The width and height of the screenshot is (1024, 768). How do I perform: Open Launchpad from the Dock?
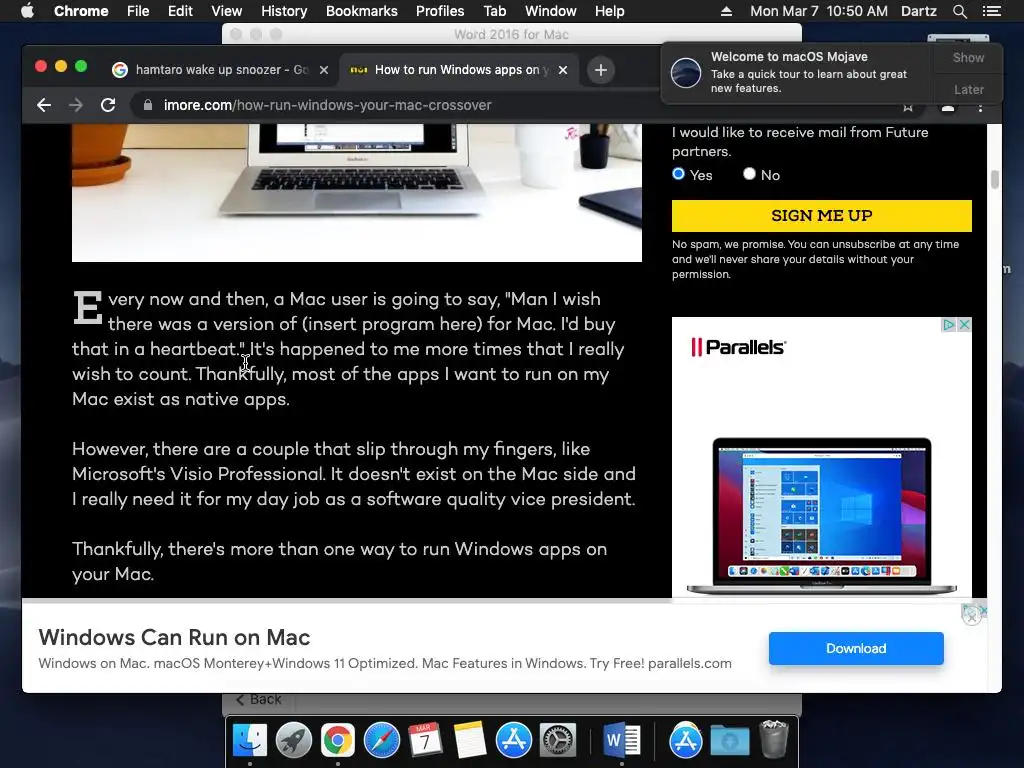click(294, 740)
